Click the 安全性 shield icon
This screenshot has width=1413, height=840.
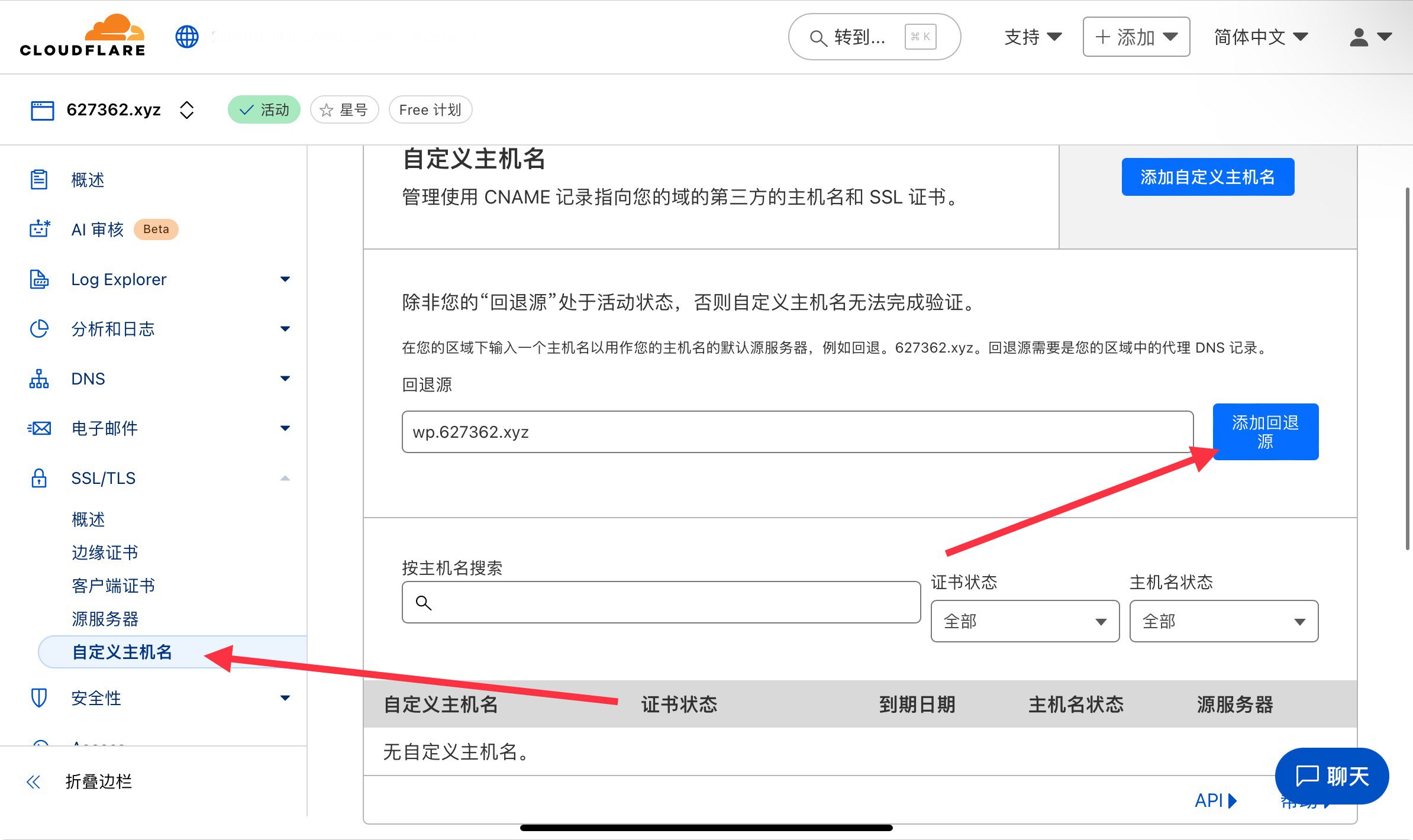(x=39, y=698)
